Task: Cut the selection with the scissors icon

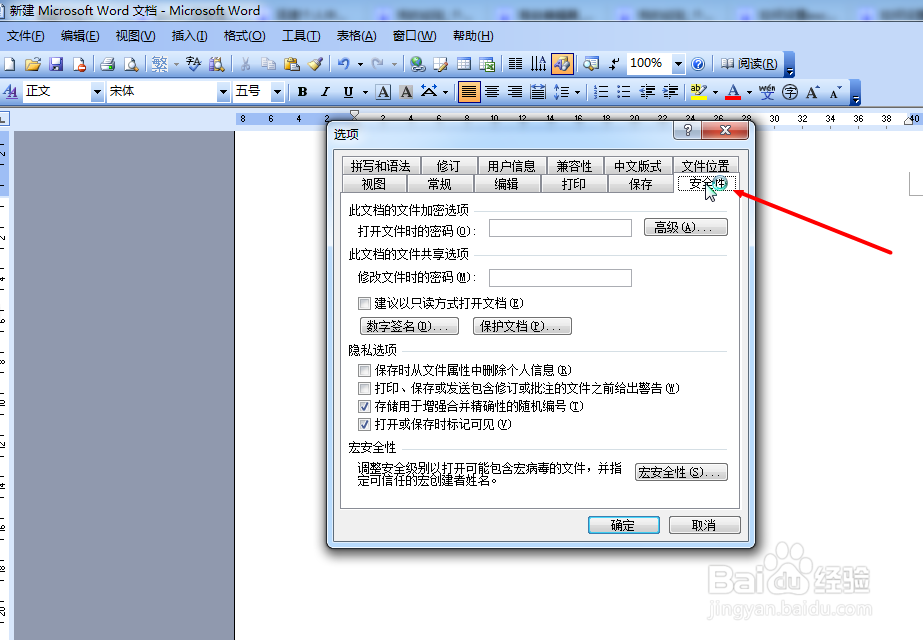Action: pyautogui.click(x=245, y=64)
